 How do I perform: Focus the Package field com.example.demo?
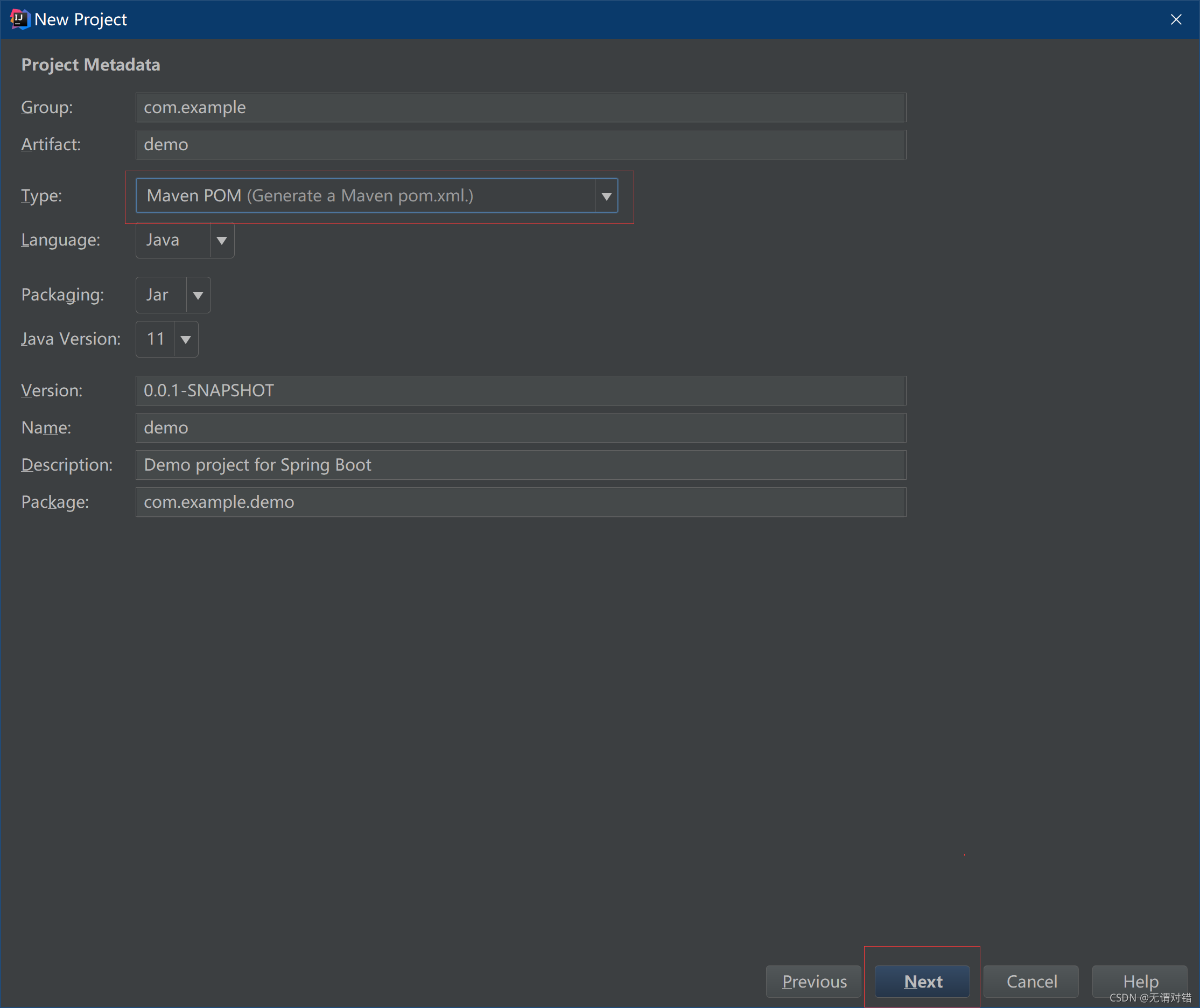point(521,502)
